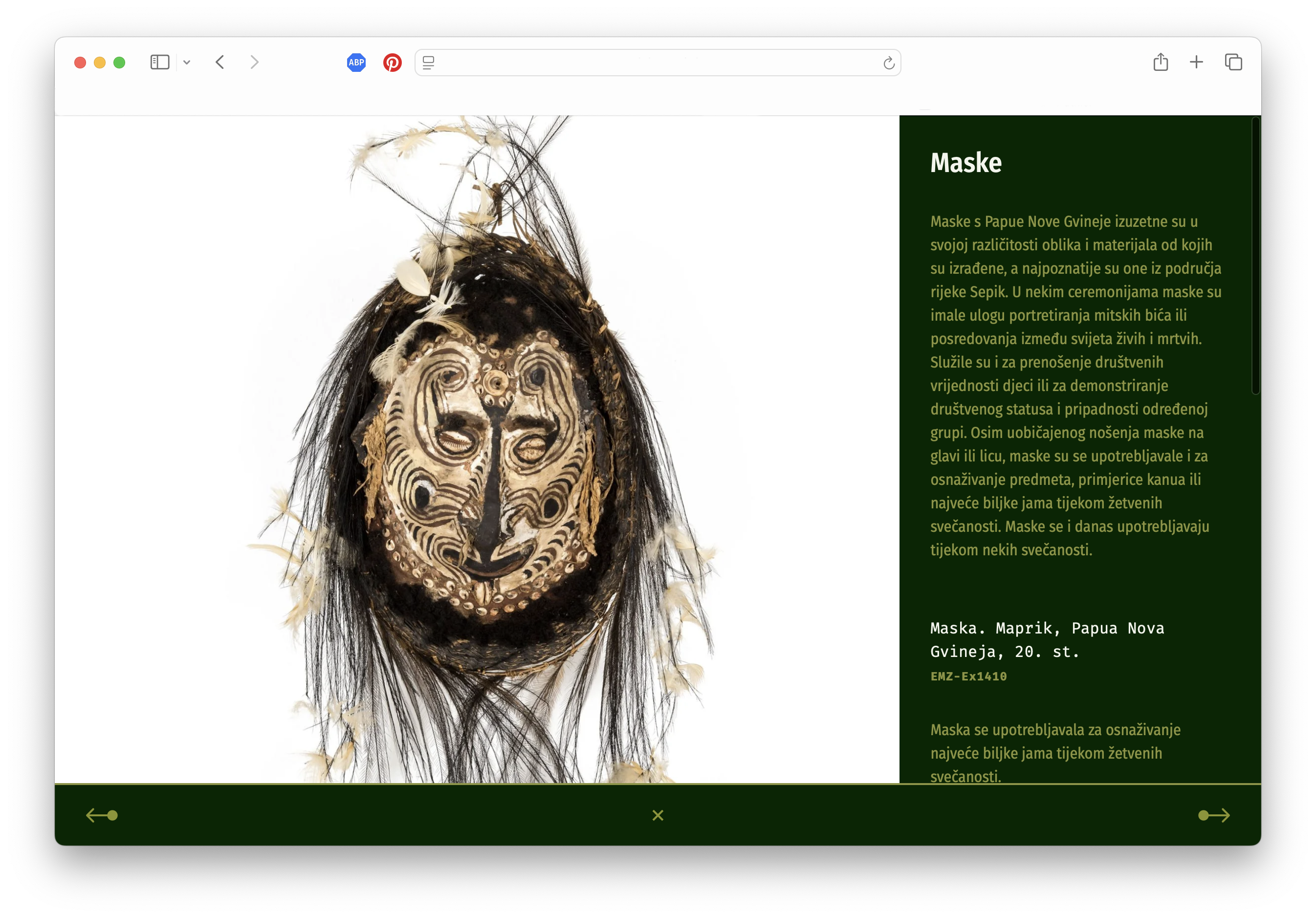This screenshot has height=918, width=1316.
Task: Click caption "Maska. Maprik, Papua Nova Gvineja"
Action: [x=1047, y=639]
